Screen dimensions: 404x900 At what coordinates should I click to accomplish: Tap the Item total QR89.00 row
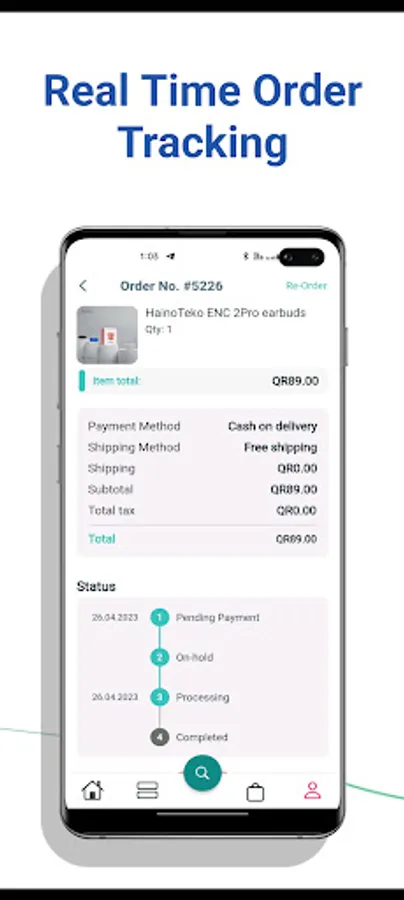(x=203, y=381)
